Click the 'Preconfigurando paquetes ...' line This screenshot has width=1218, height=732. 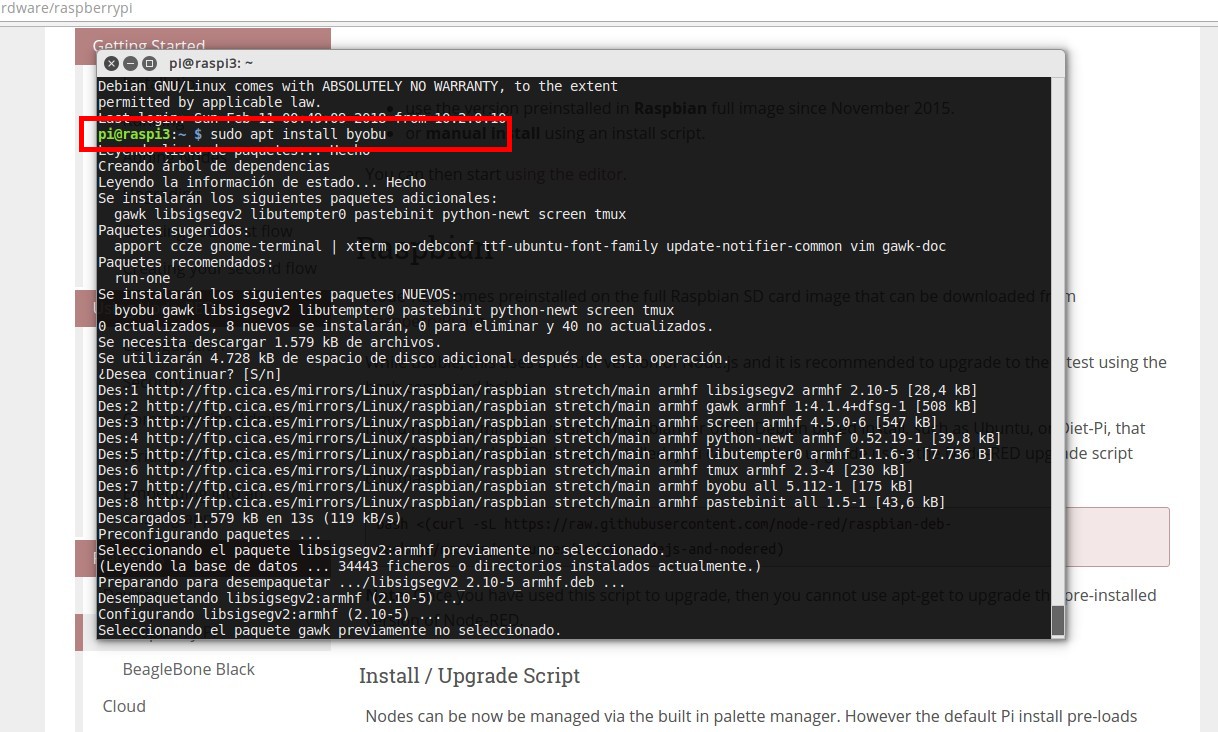tap(210, 534)
